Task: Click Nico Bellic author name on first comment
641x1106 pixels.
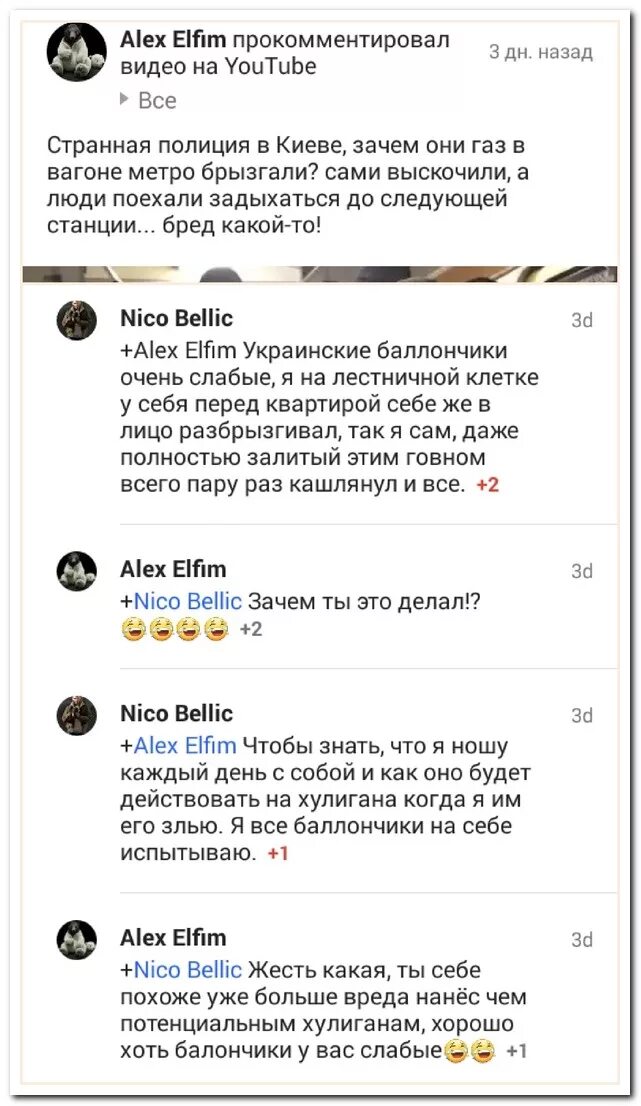Action: tap(176, 318)
